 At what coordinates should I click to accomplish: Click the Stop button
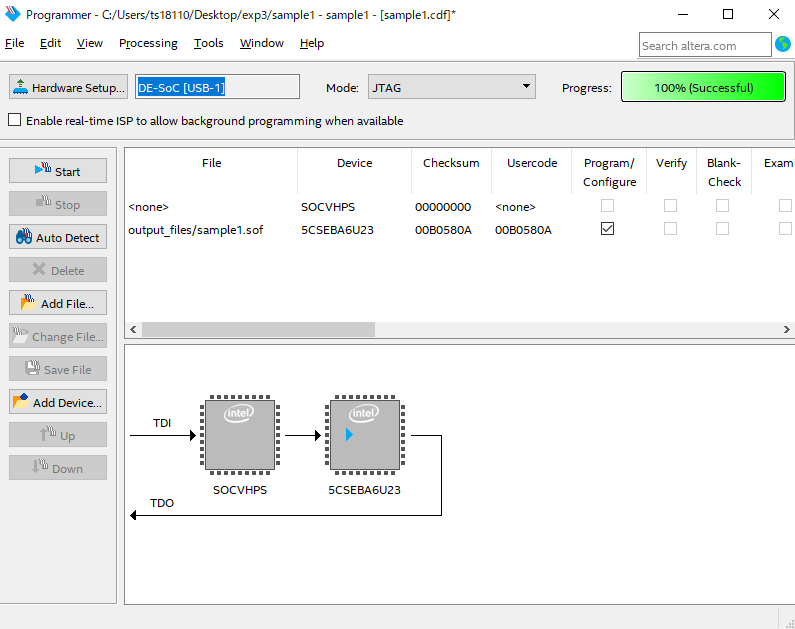58,204
